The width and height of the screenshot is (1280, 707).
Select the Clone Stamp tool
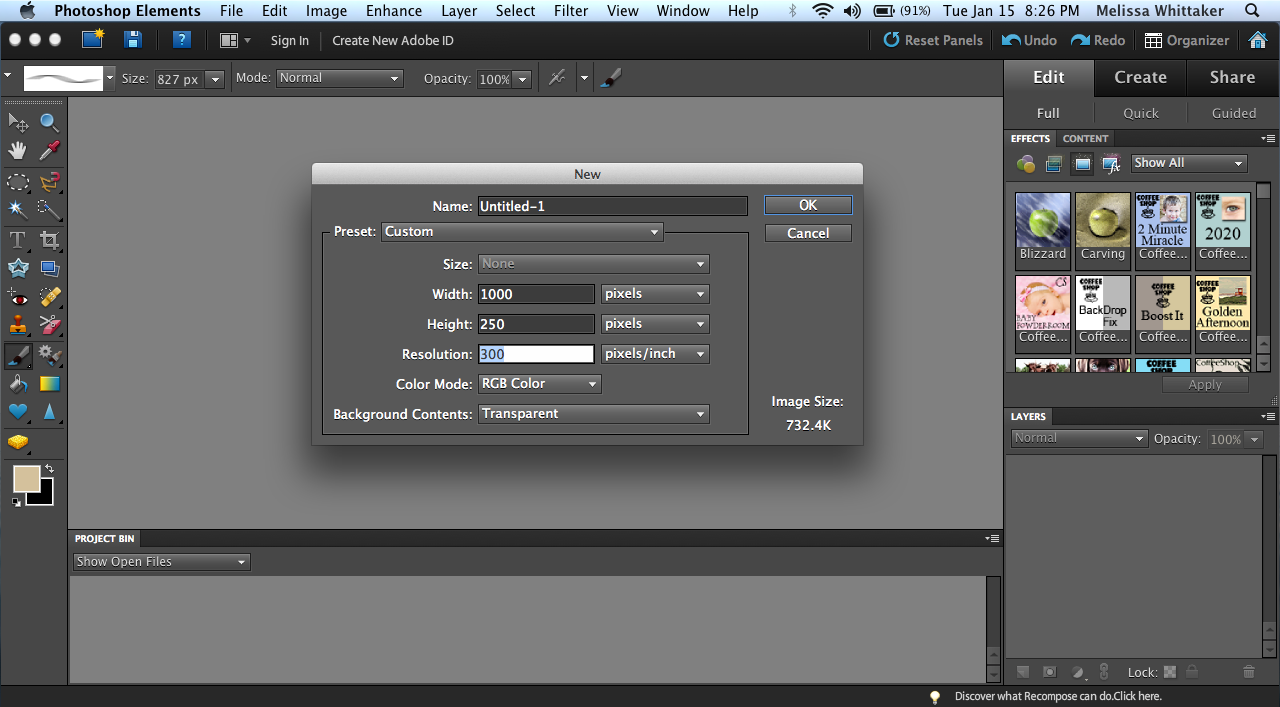click(18, 325)
